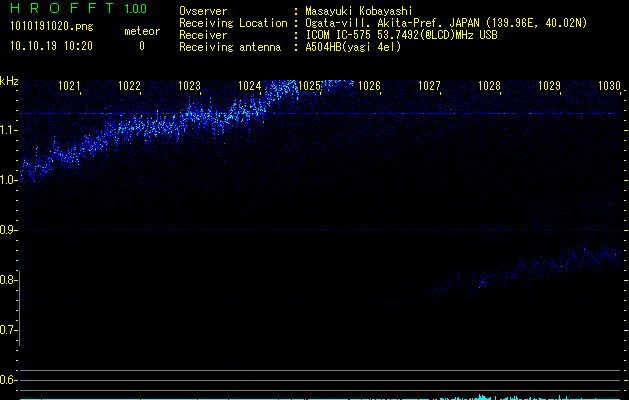Click the observer name Masayuki Kobayashi
This screenshot has height=400, width=629.
[359, 11]
